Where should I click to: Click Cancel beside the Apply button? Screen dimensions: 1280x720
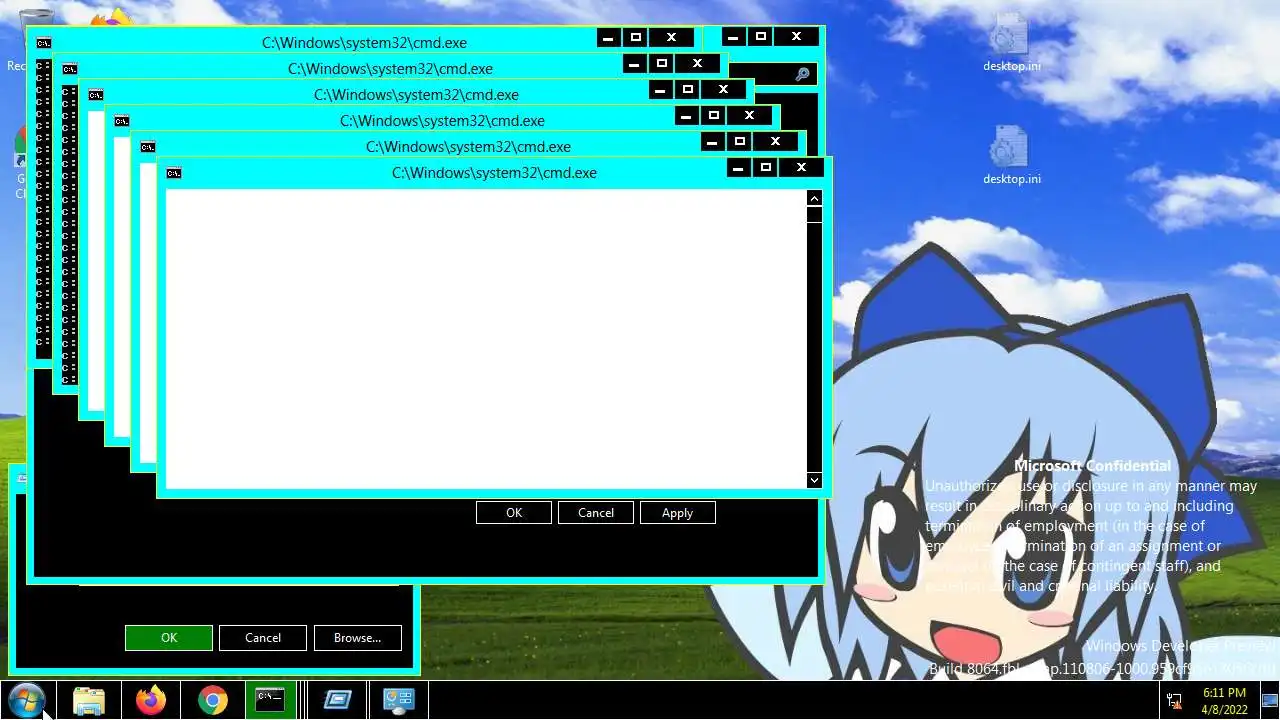596,513
